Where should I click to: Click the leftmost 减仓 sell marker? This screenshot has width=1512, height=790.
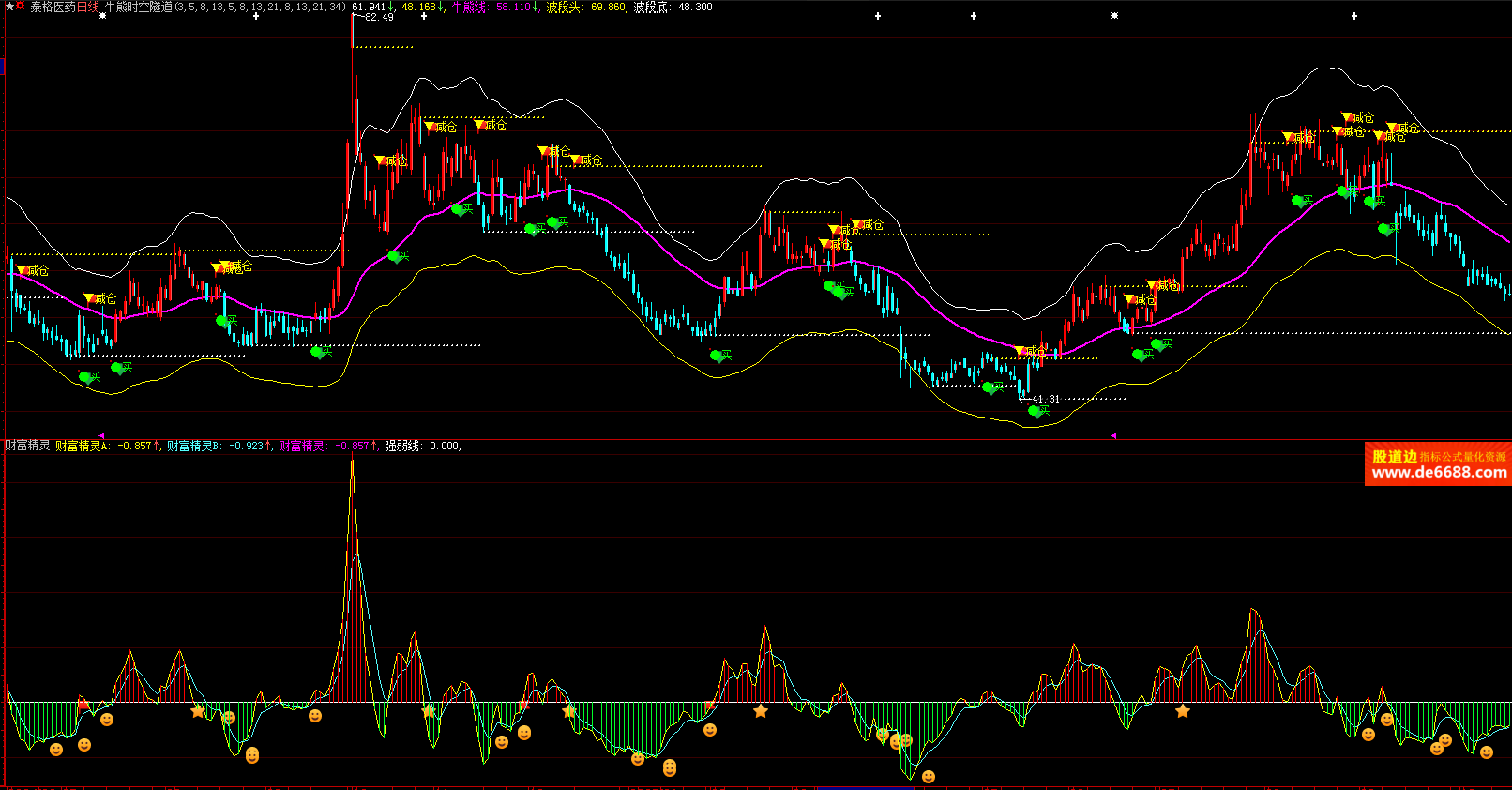pos(33,271)
